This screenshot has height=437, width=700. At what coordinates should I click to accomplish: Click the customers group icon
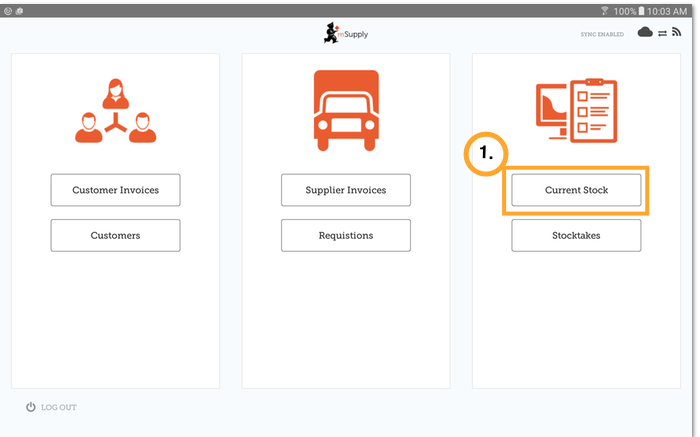(115, 109)
